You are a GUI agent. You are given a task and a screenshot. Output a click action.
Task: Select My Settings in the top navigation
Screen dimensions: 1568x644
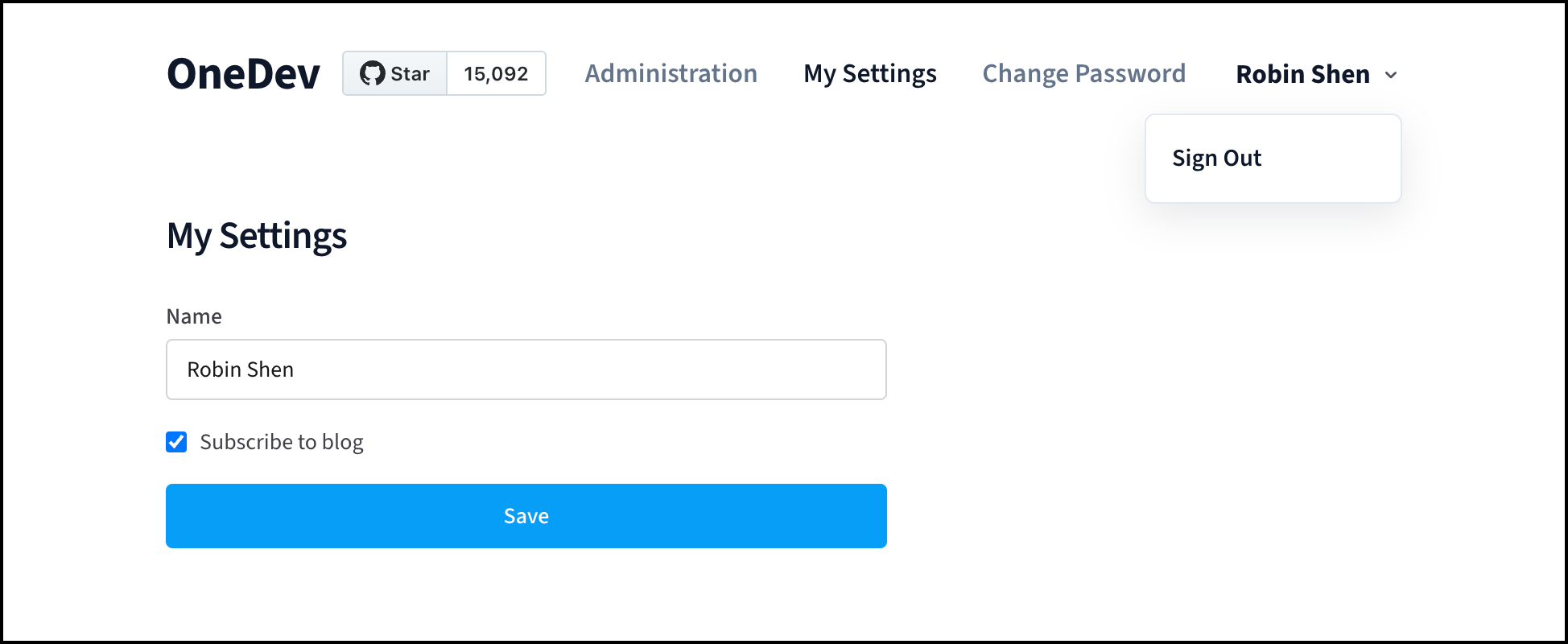(870, 74)
